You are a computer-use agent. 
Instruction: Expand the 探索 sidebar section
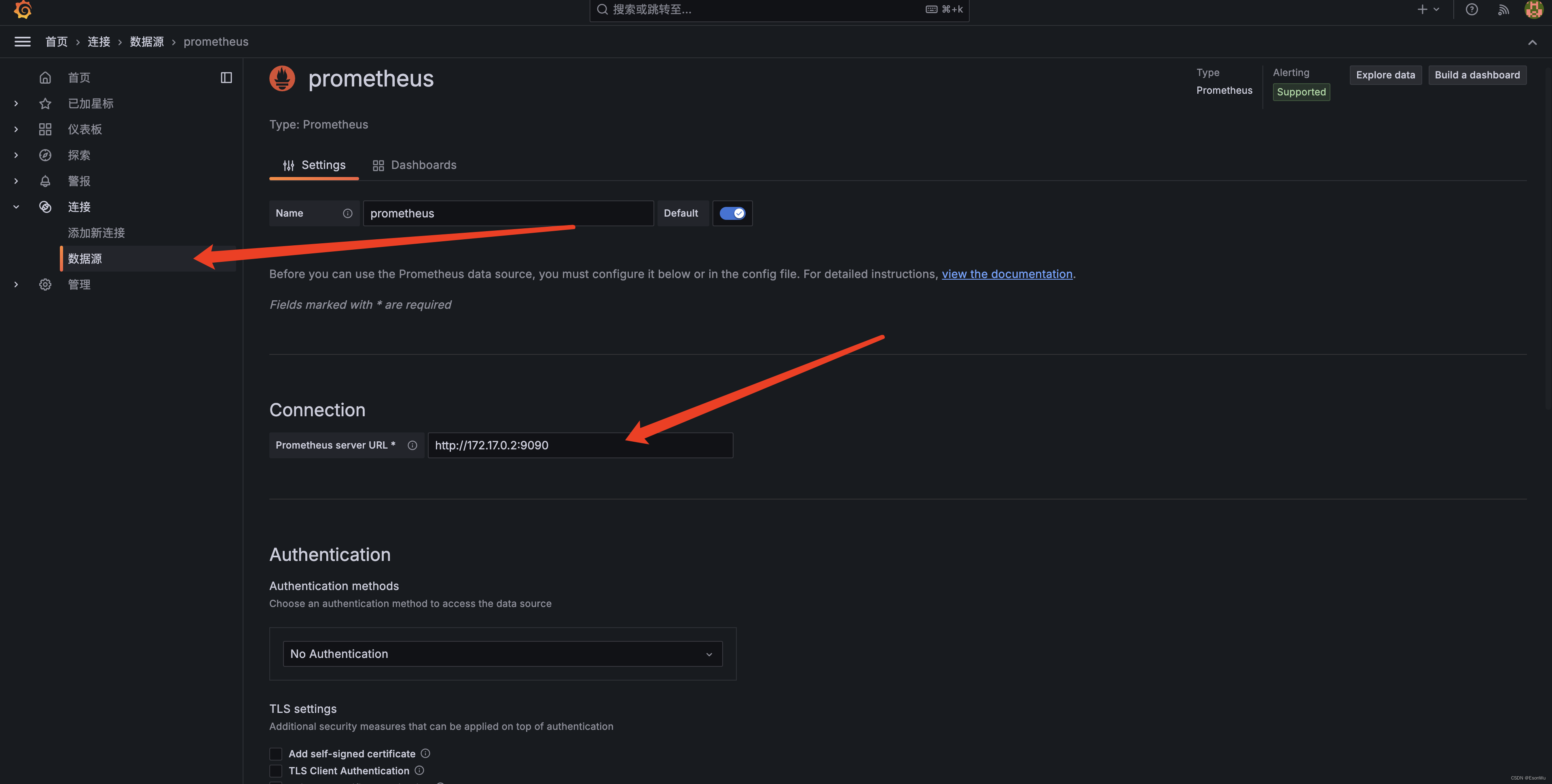[x=16, y=155]
